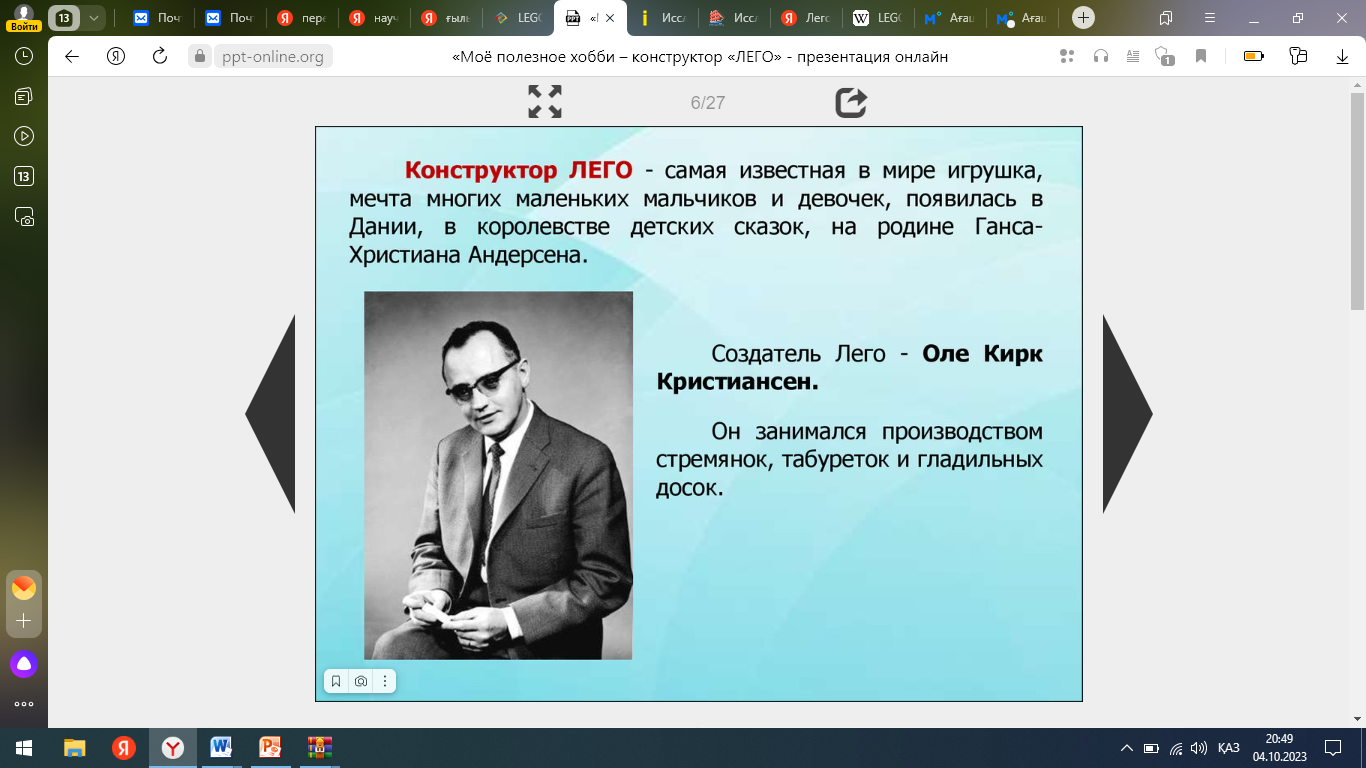The height and width of the screenshot is (768, 1366).
Task: Launch Alice assistant from the sidebar
Action: [x=24, y=663]
